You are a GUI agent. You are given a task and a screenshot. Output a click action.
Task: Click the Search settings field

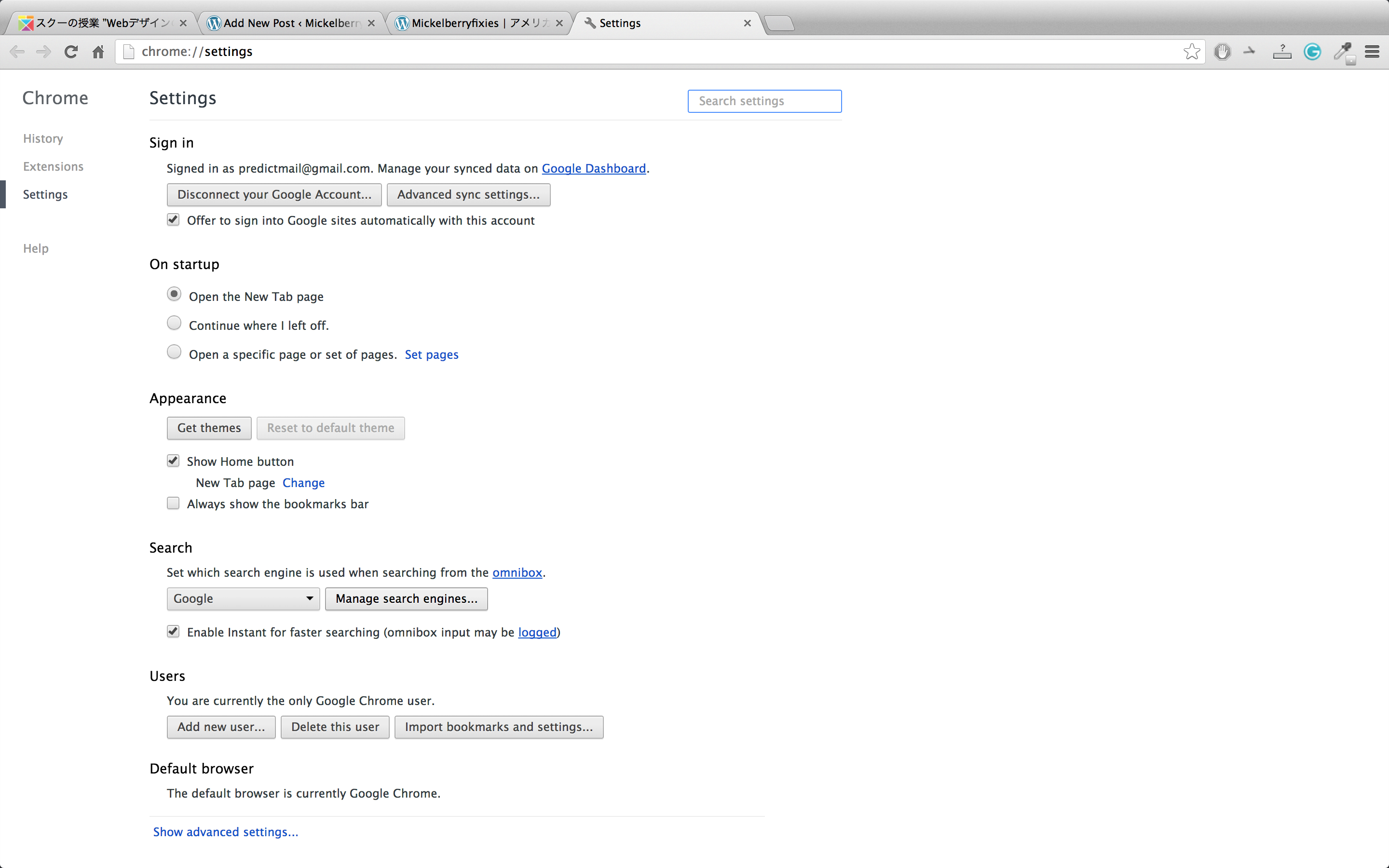tap(764, 101)
